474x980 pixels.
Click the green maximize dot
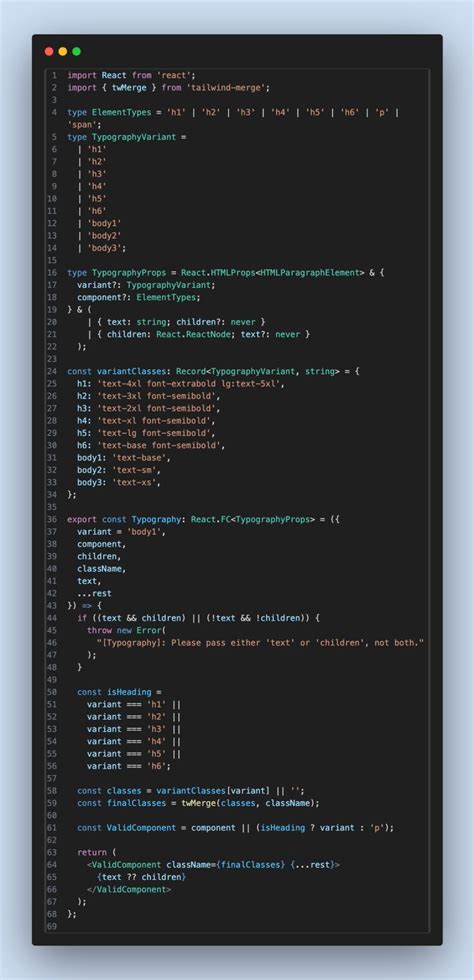pos(76,51)
